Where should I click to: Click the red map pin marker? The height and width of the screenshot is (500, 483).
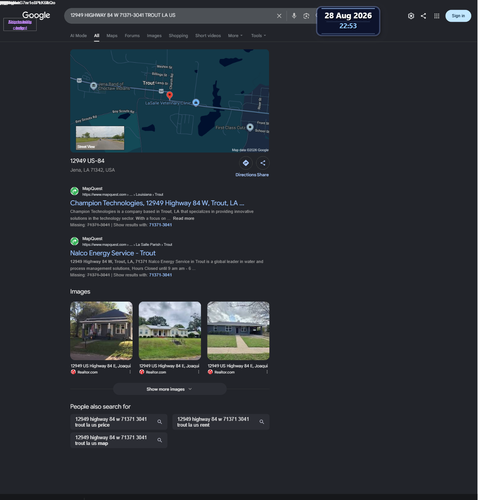tap(171, 96)
